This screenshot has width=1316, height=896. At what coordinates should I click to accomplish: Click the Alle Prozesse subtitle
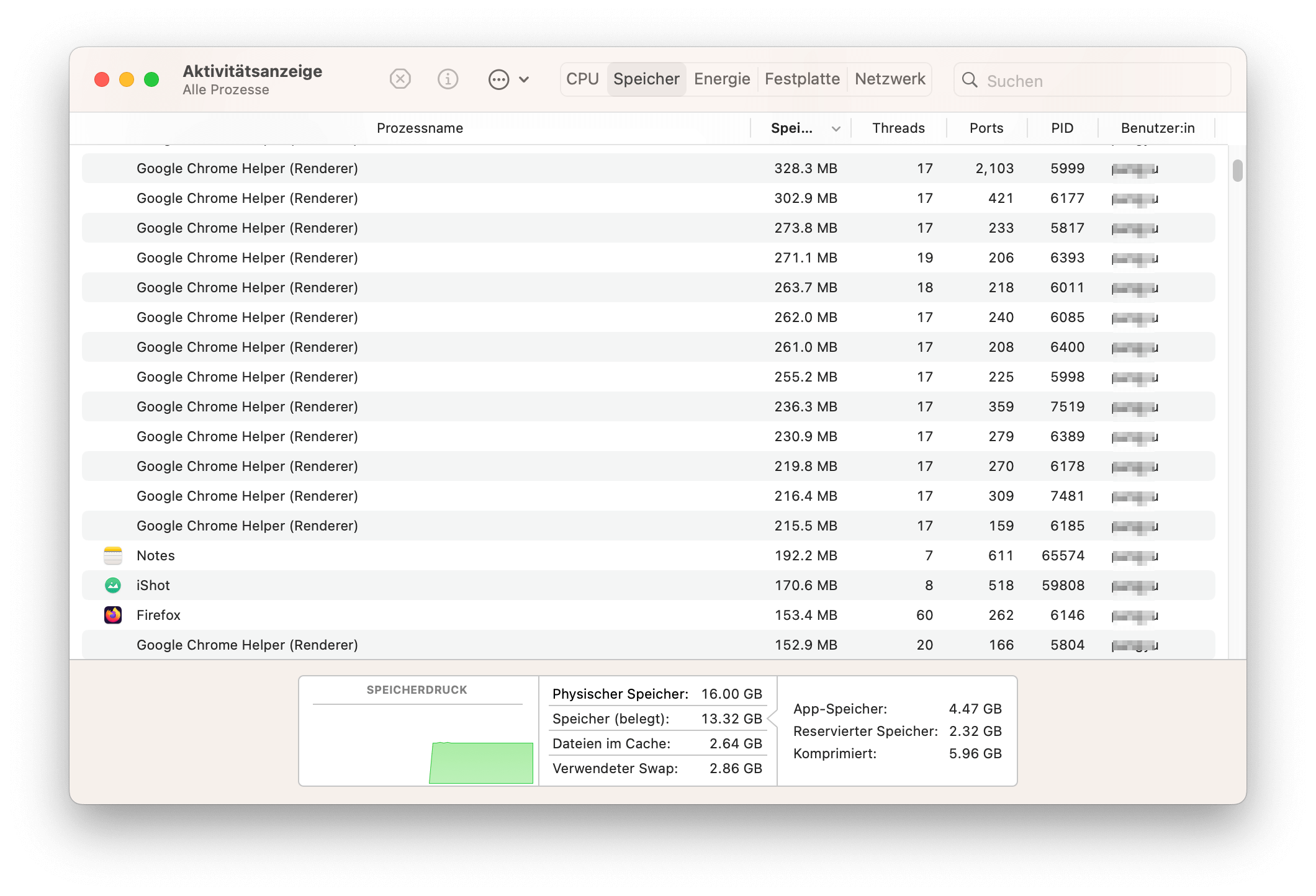[x=226, y=90]
